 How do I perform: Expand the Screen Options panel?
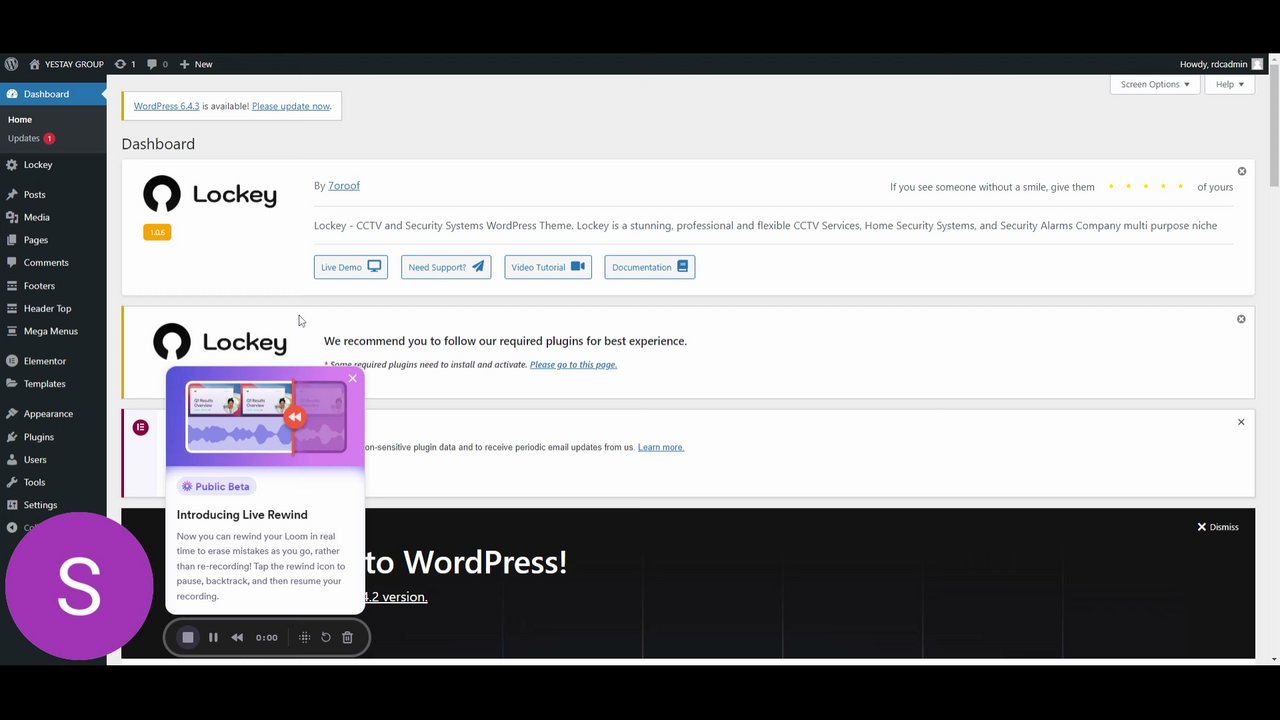click(1155, 84)
